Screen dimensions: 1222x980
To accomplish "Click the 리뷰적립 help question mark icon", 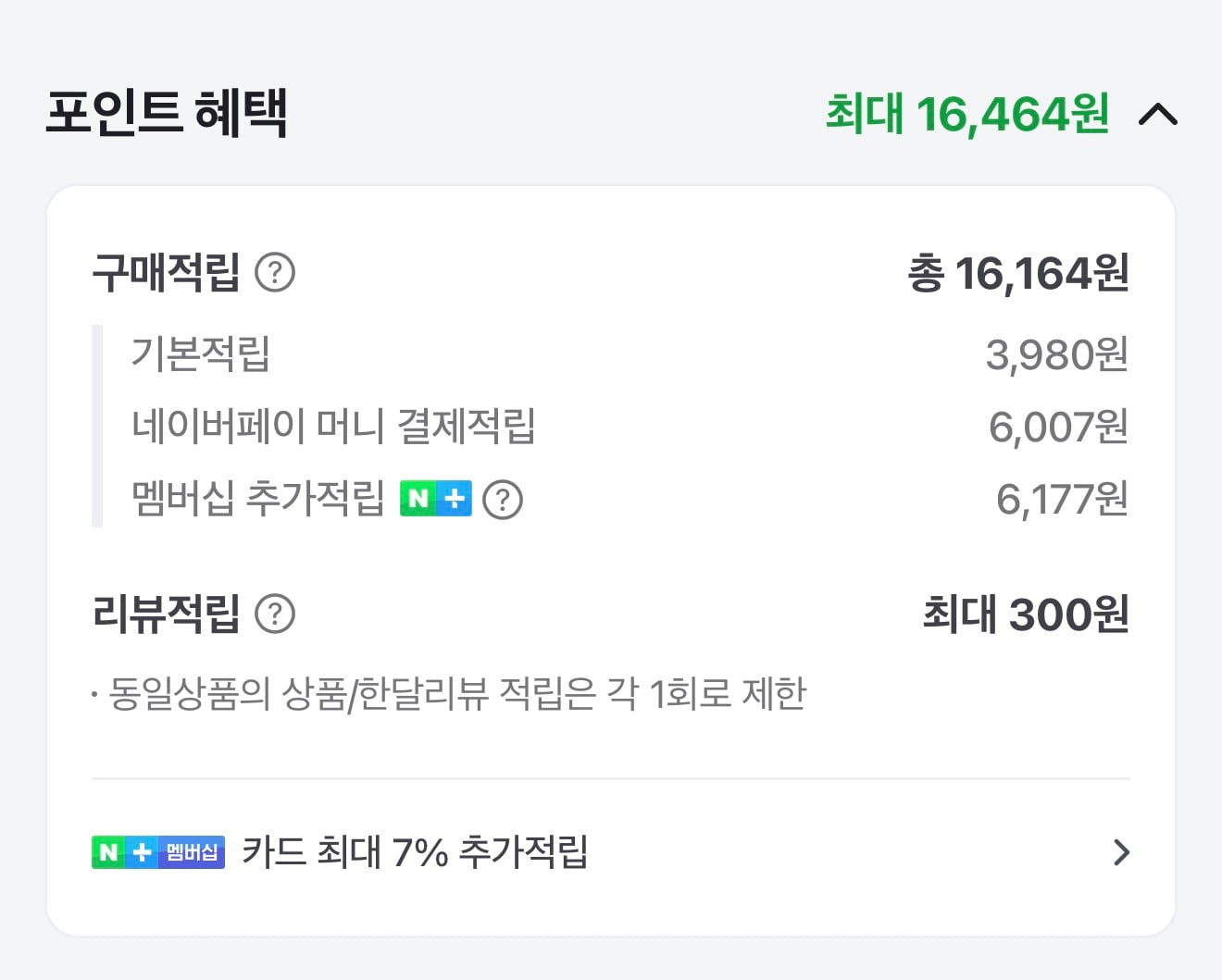I will click(x=275, y=613).
